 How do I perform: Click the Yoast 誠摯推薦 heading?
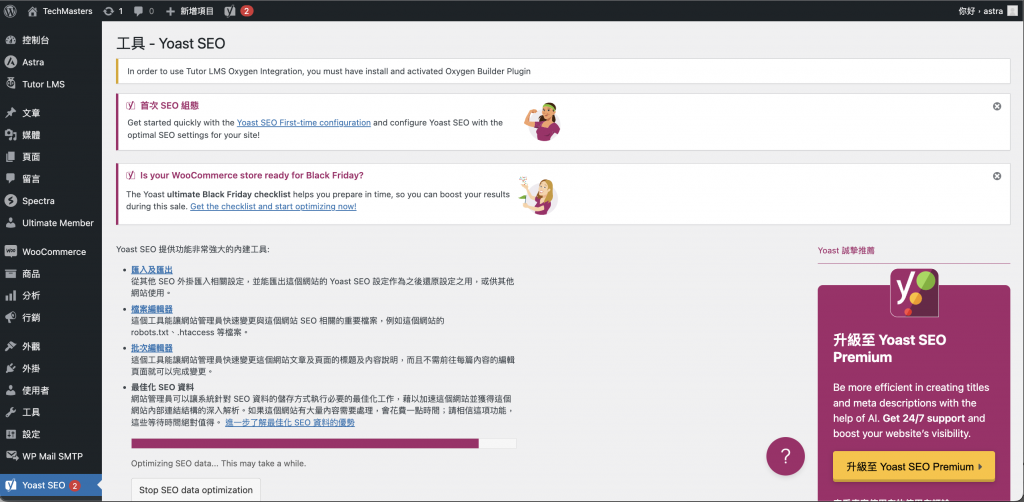[846, 250]
